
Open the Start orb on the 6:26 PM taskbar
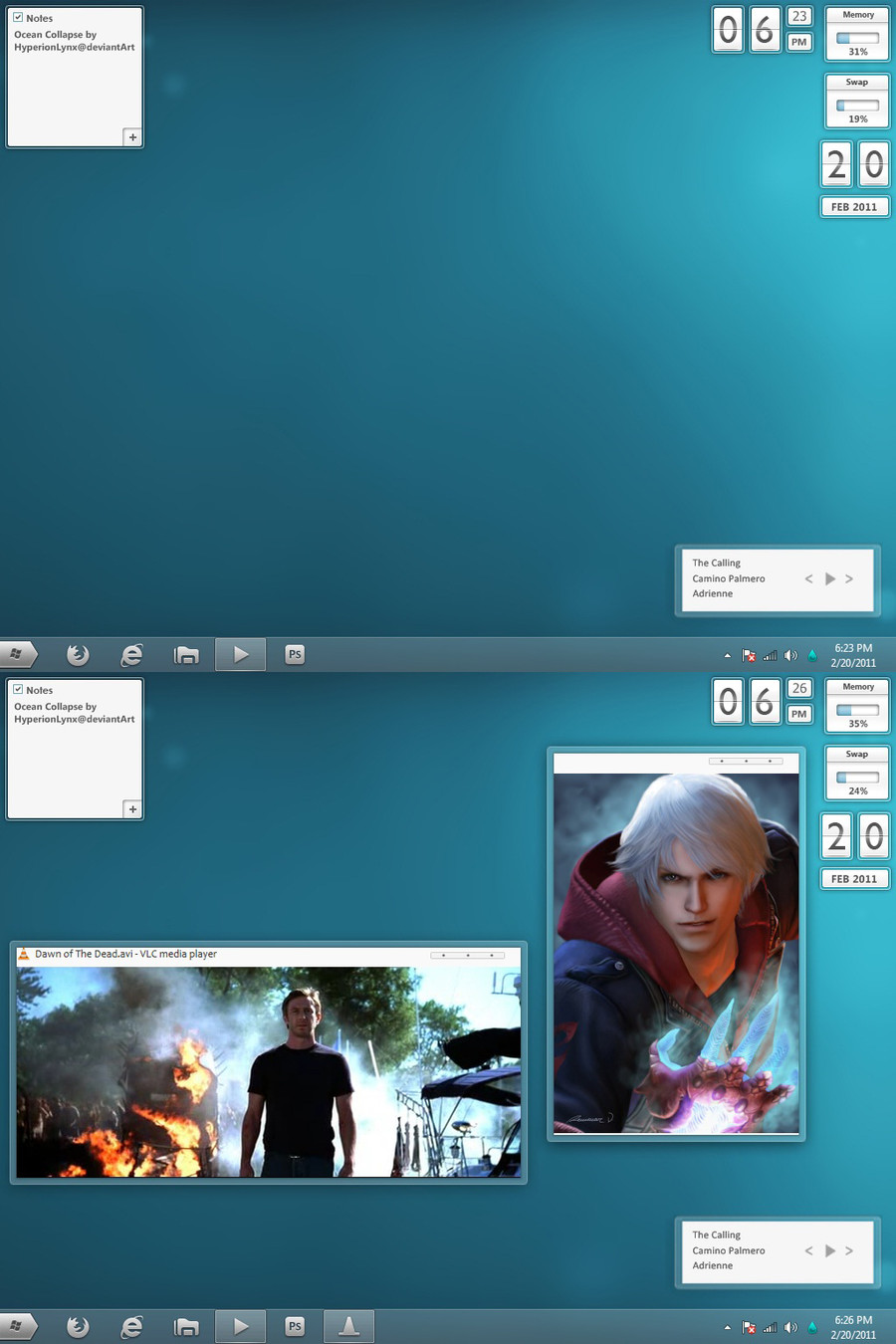point(17,1326)
